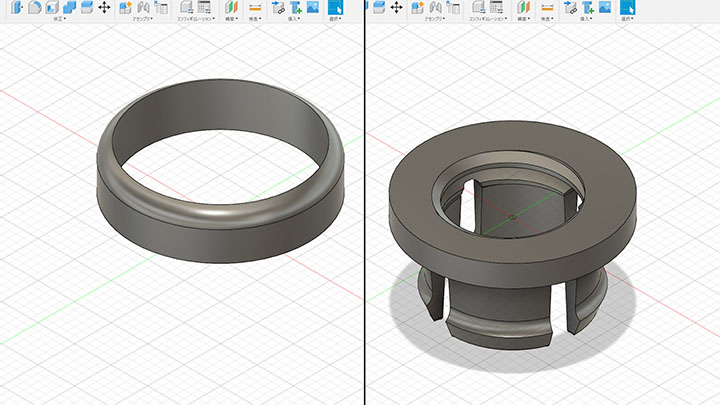Image resolution: width=720 pixels, height=405 pixels.
Task: Click Insert T-plus icon in left window
Action: (x=296, y=7)
